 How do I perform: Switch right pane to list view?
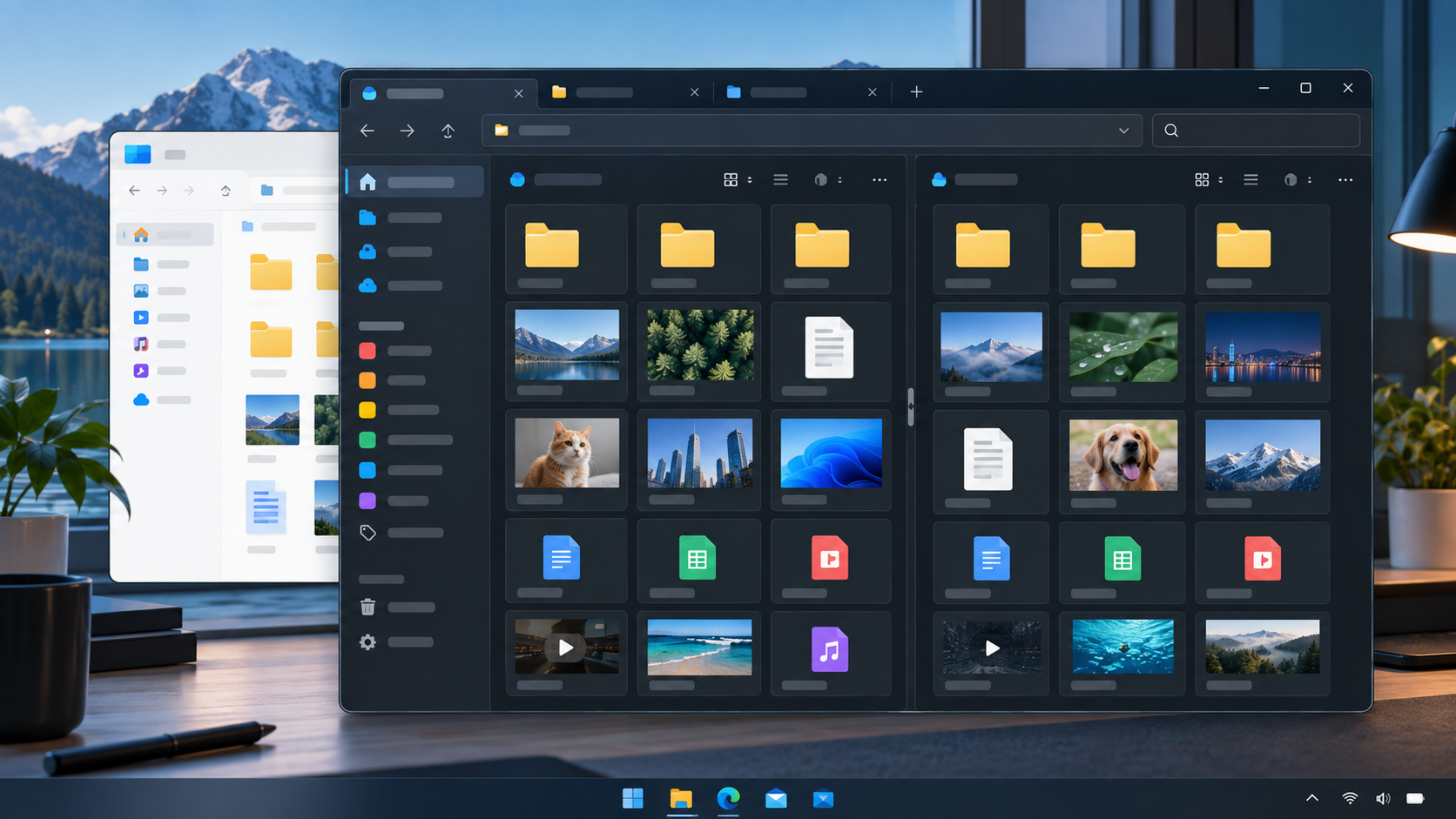point(1250,179)
